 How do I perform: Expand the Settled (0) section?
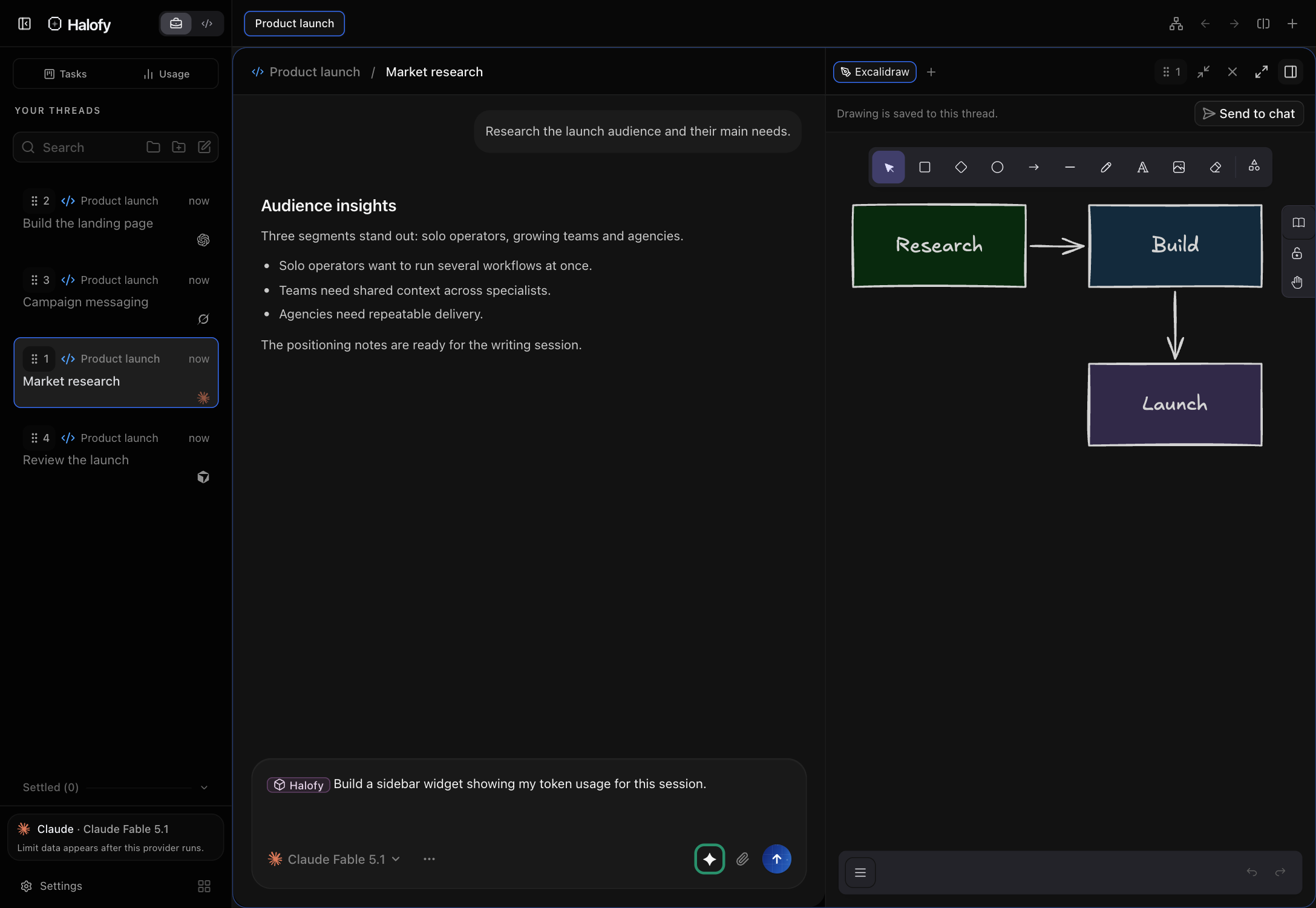pyautogui.click(x=115, y=788)
